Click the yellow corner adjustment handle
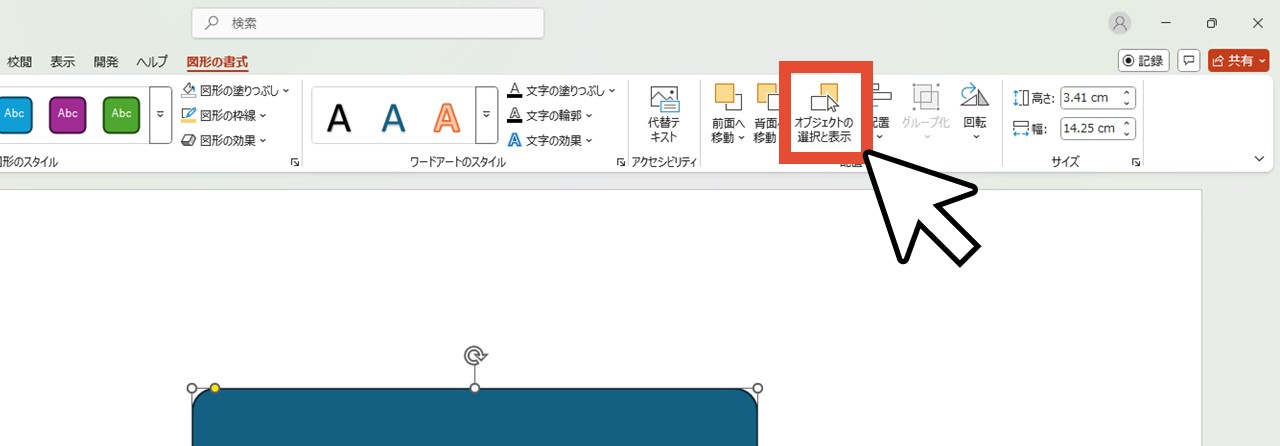Screen dimensions: 1280x446 click(215, 388)
